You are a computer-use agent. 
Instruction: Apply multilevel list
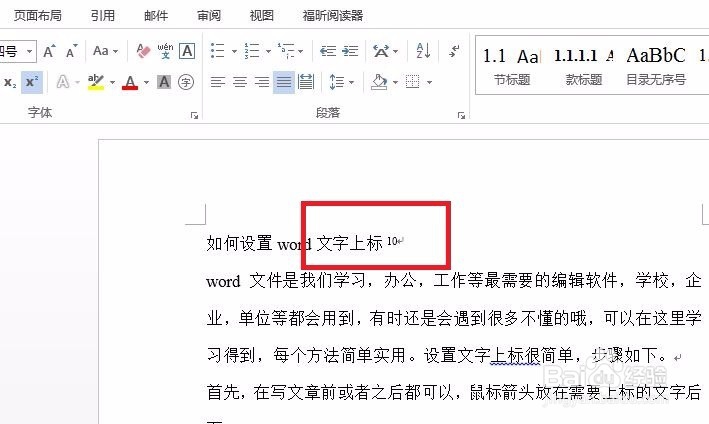pyautogui.click(x=286, y=51)
